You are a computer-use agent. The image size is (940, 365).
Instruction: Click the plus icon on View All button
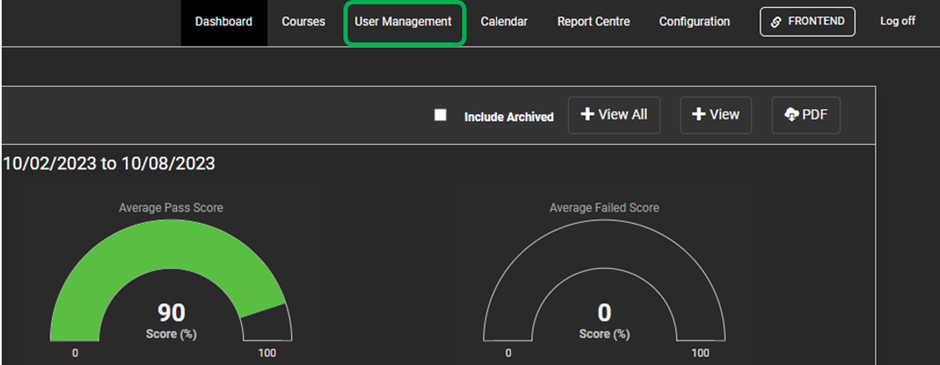pyautogui.click(x=588, y=114)
